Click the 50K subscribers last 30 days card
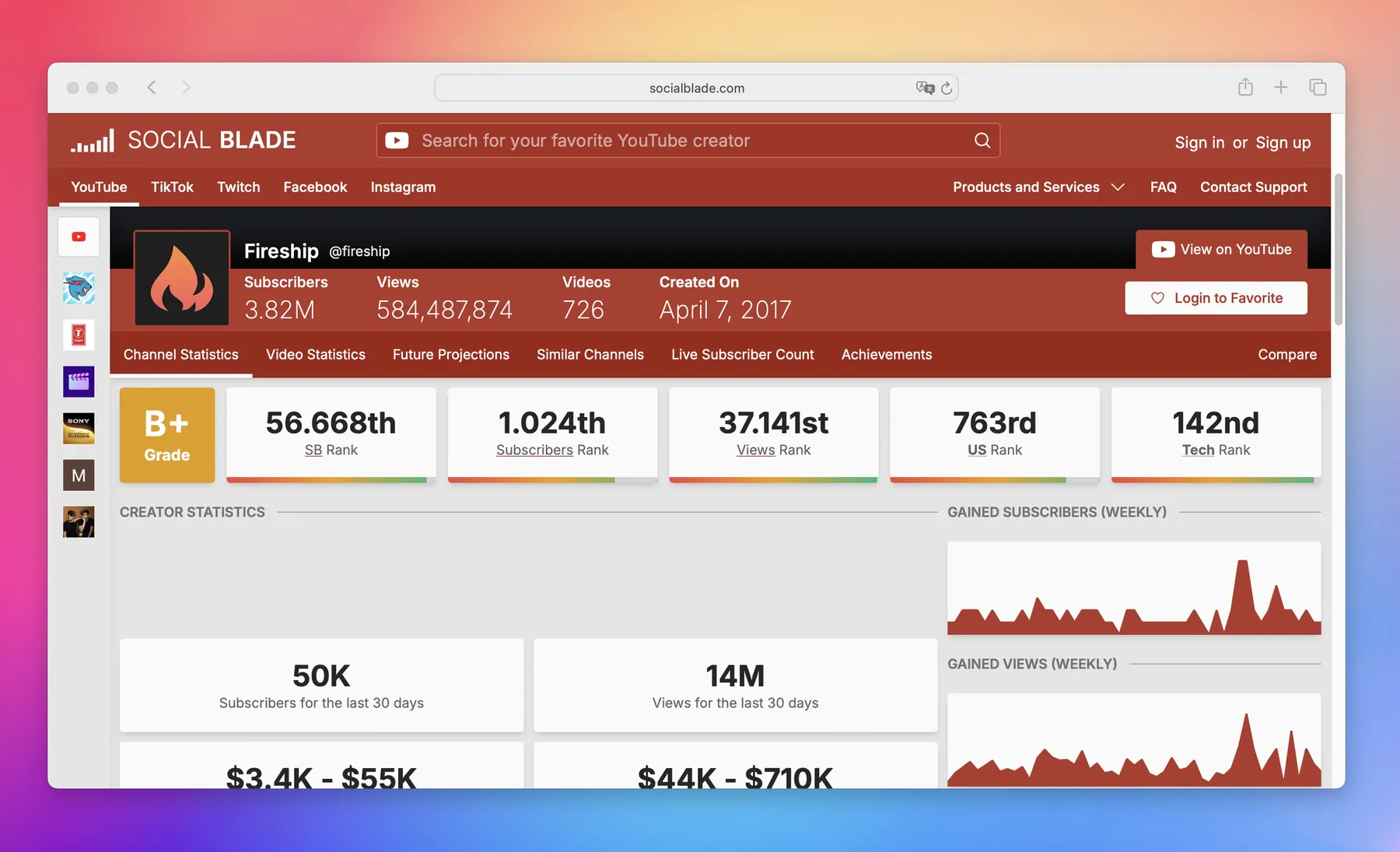 click(321, 685)
